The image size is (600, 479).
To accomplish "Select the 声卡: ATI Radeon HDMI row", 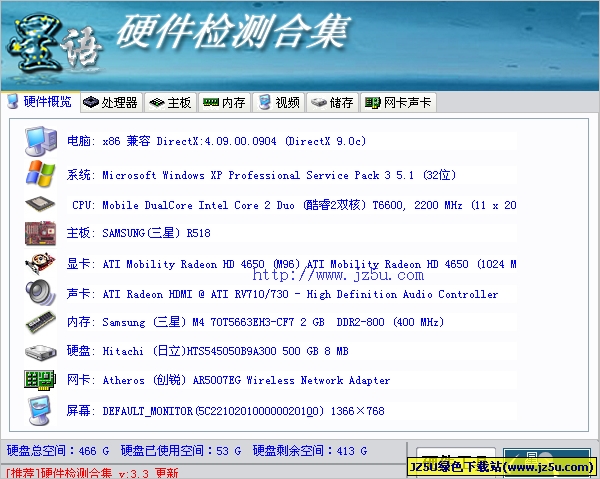I will tap(282, 294).
